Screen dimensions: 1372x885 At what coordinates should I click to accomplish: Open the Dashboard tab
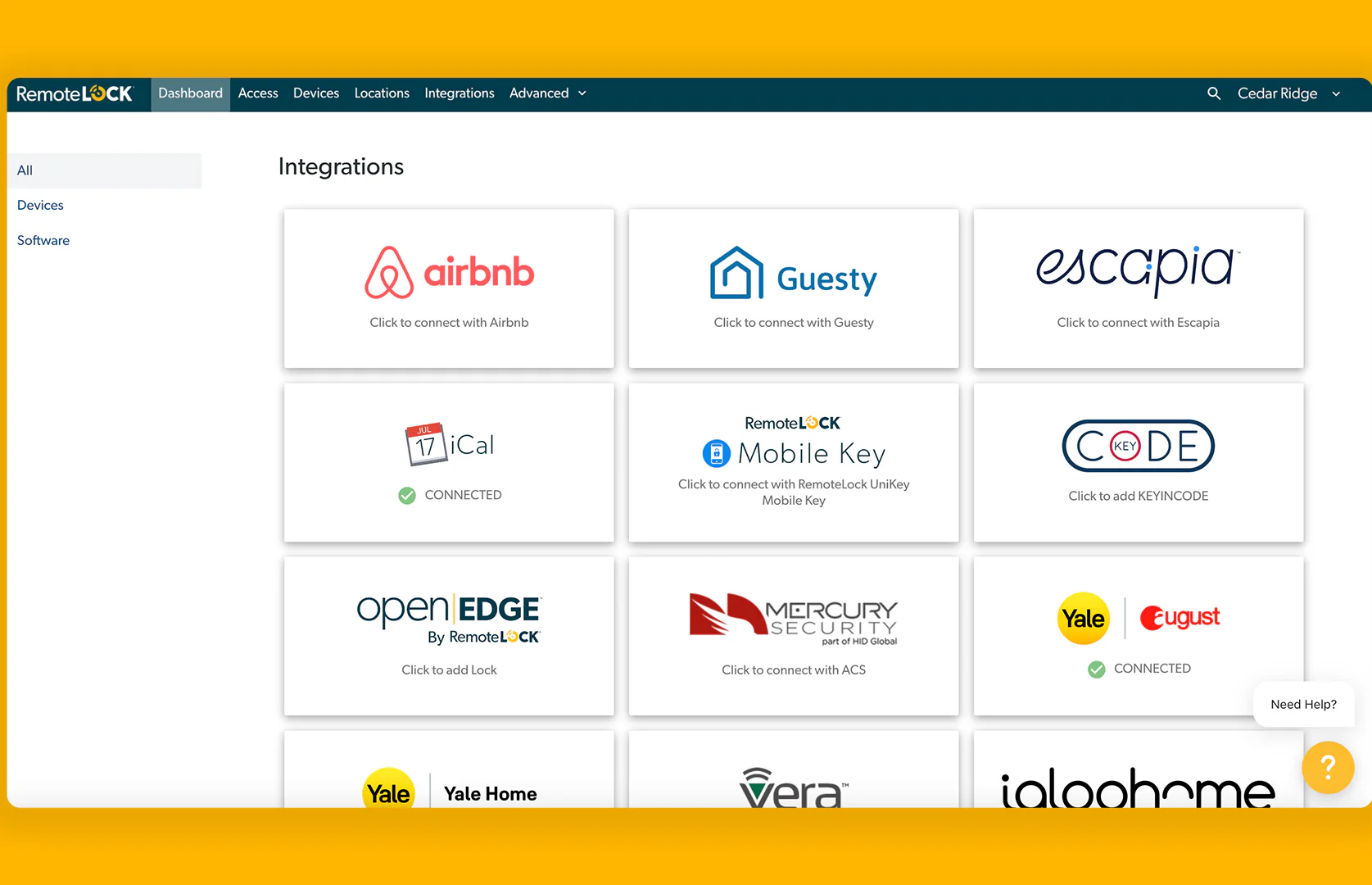pyautogui.click(x=190, y=93)
